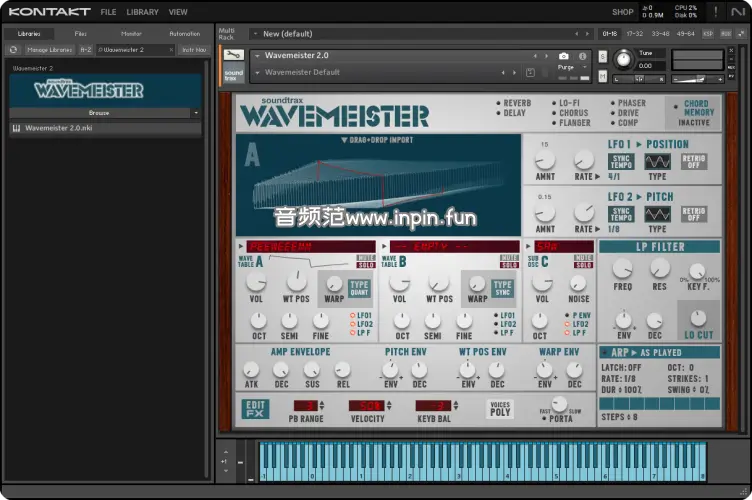This screenshot has height=500, width=752.
Task: Click the LP Filter FREQ knob
Action: click(x=622, y=268)
